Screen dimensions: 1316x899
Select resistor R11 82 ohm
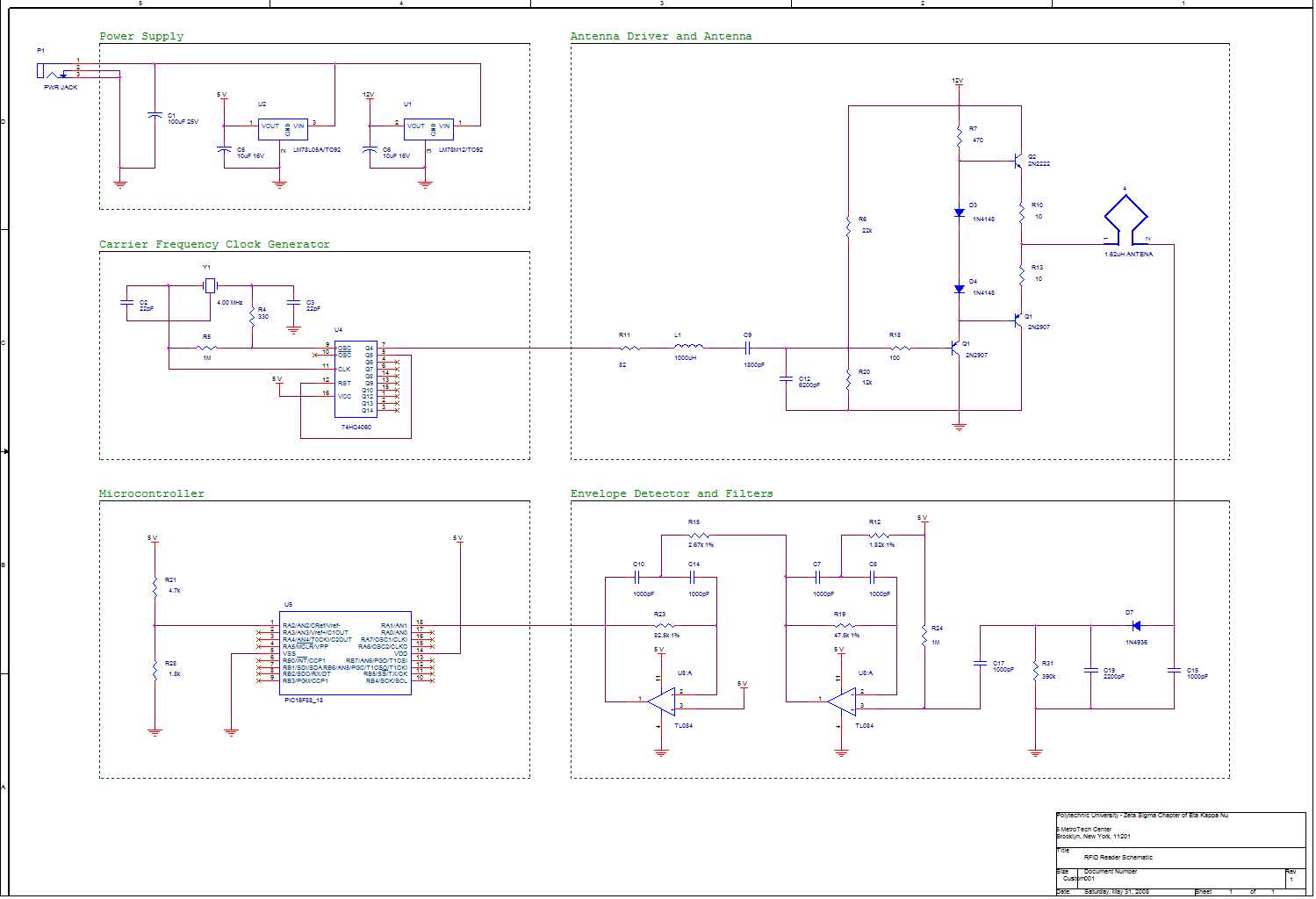click(629, 349)
